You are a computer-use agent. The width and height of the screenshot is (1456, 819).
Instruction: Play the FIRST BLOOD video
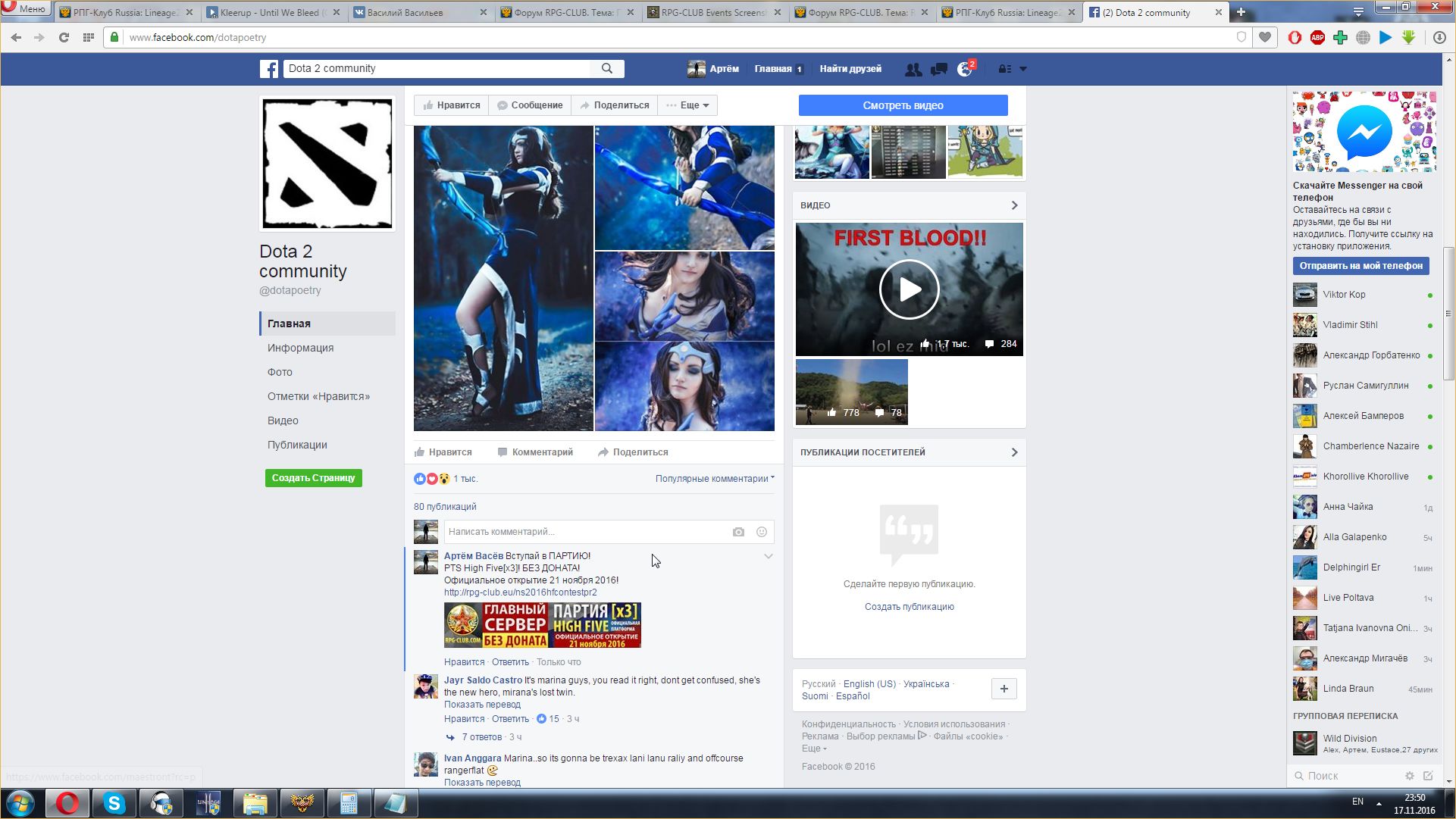[909, 289]
